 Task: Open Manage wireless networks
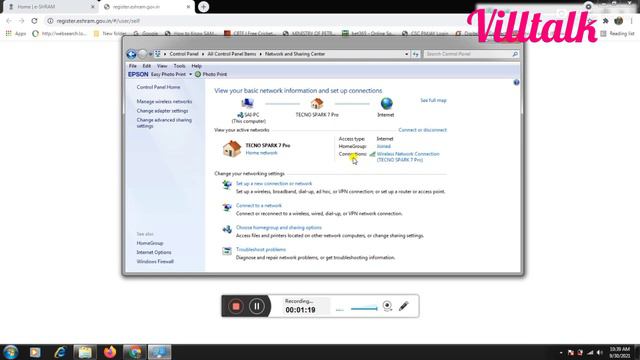tap(164, 101)
